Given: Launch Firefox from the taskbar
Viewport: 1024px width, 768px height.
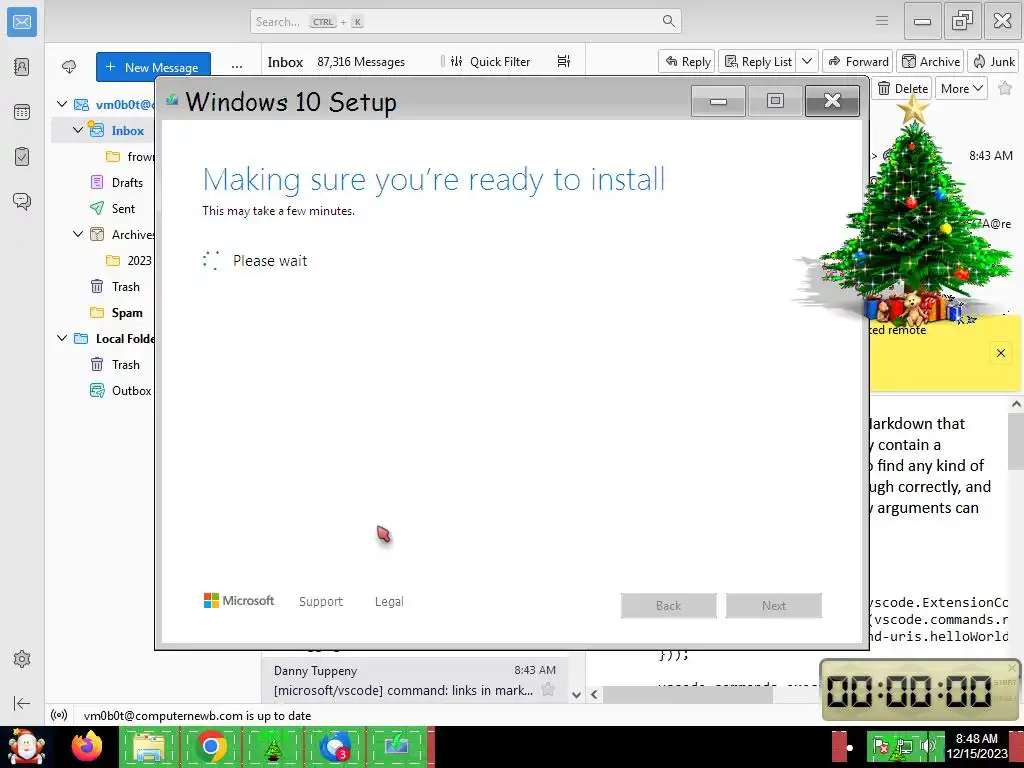Looking at the screenshot, I should click(87, 746).
